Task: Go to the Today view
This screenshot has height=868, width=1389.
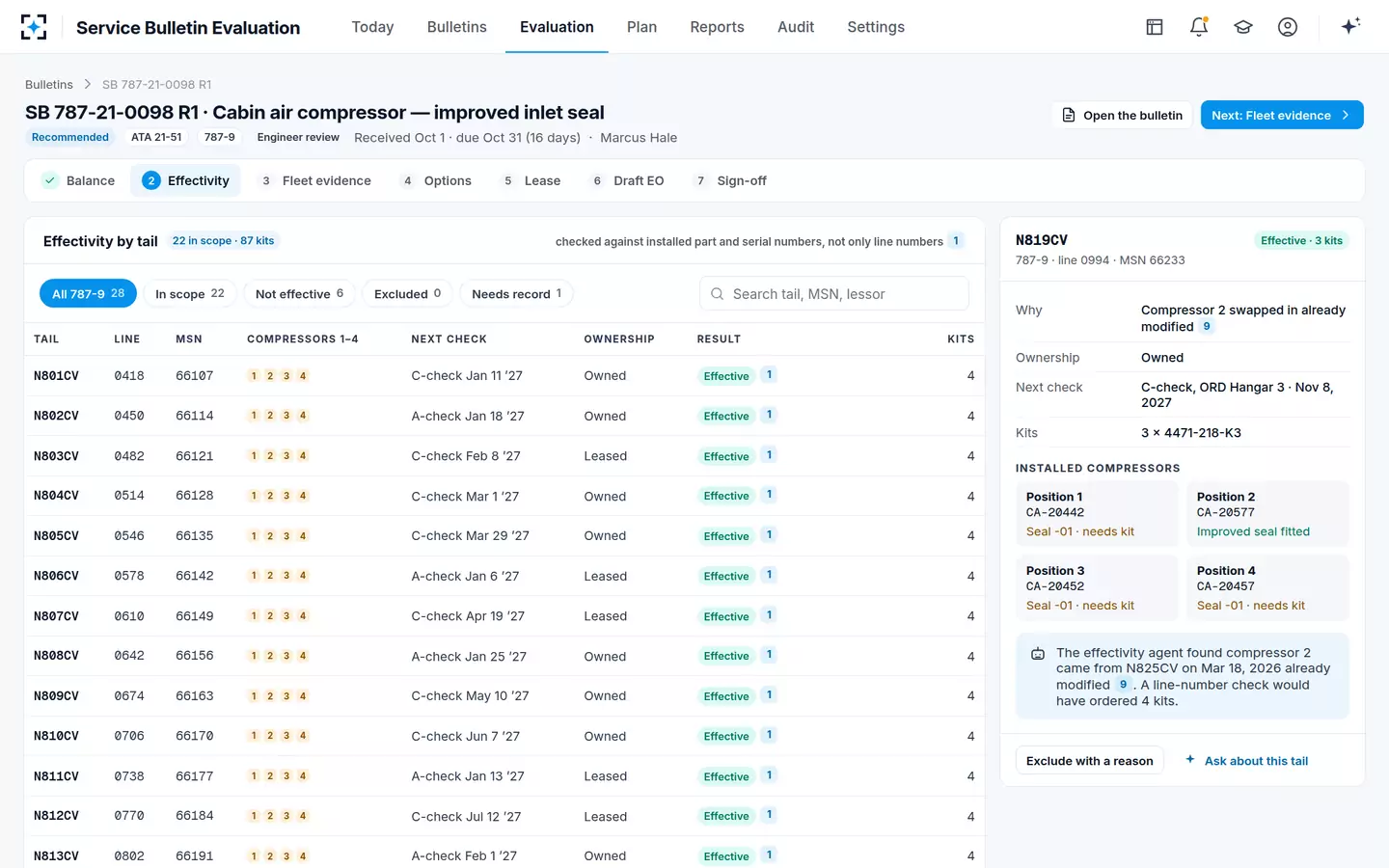Action: pyautogui.click(x=372, y=27)
